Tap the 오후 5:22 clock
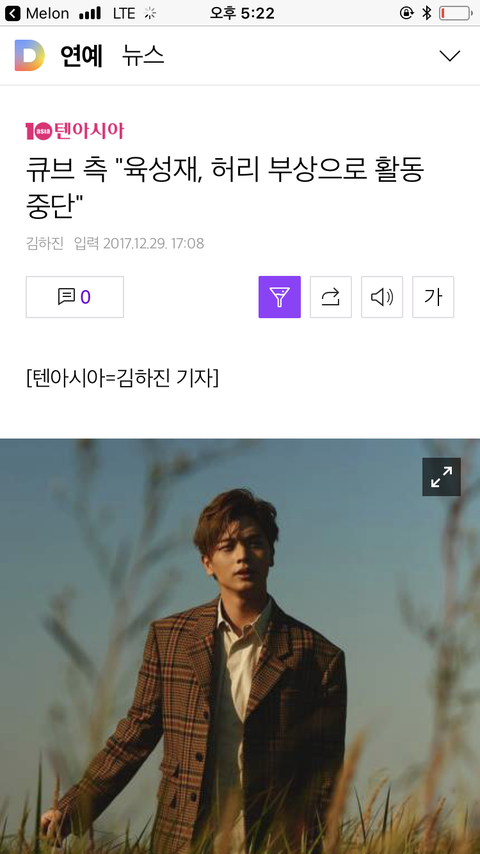480x854 pixels. point(242,13)
